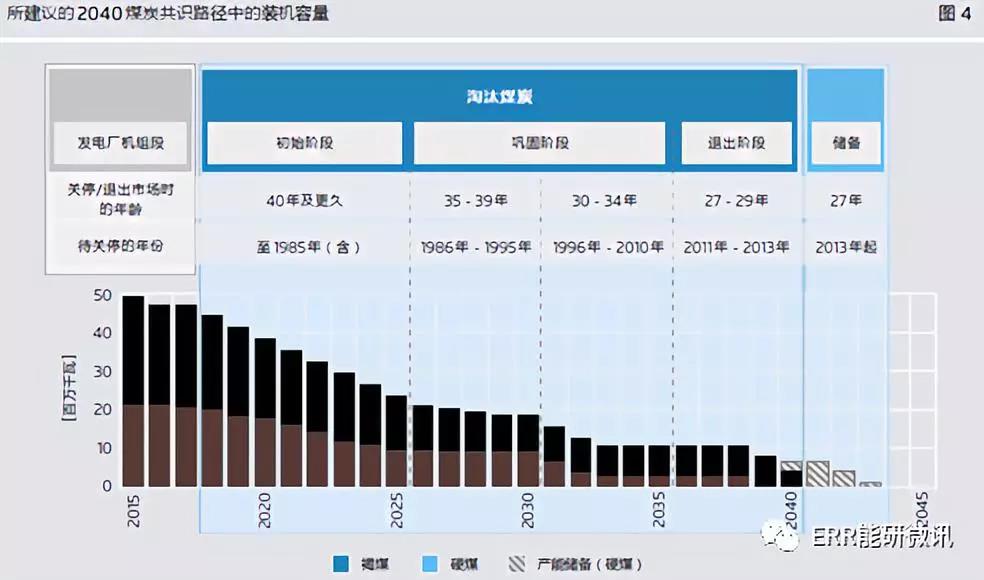This screenshot has height=580, width=984.
Task: Click the cell 27 - 29年
Action: 737,201
